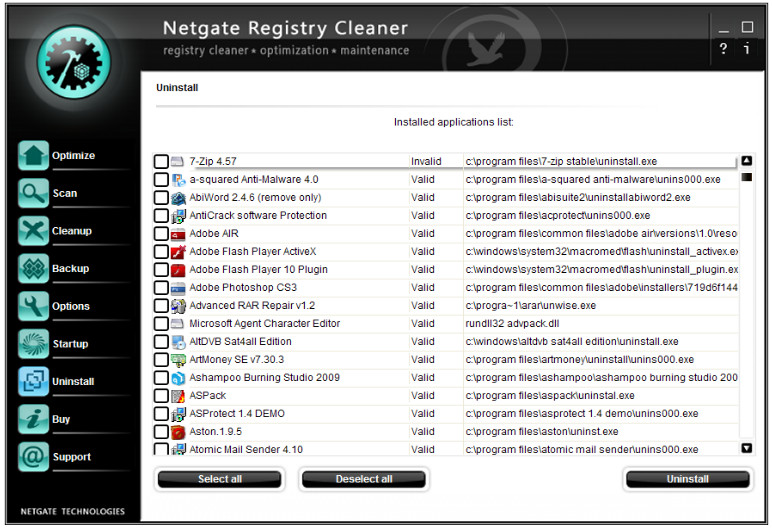The width and height of the screenshot is (772, 530).
Task: Click the scrollbar thumb of applications list
Action: coord(747,177)
